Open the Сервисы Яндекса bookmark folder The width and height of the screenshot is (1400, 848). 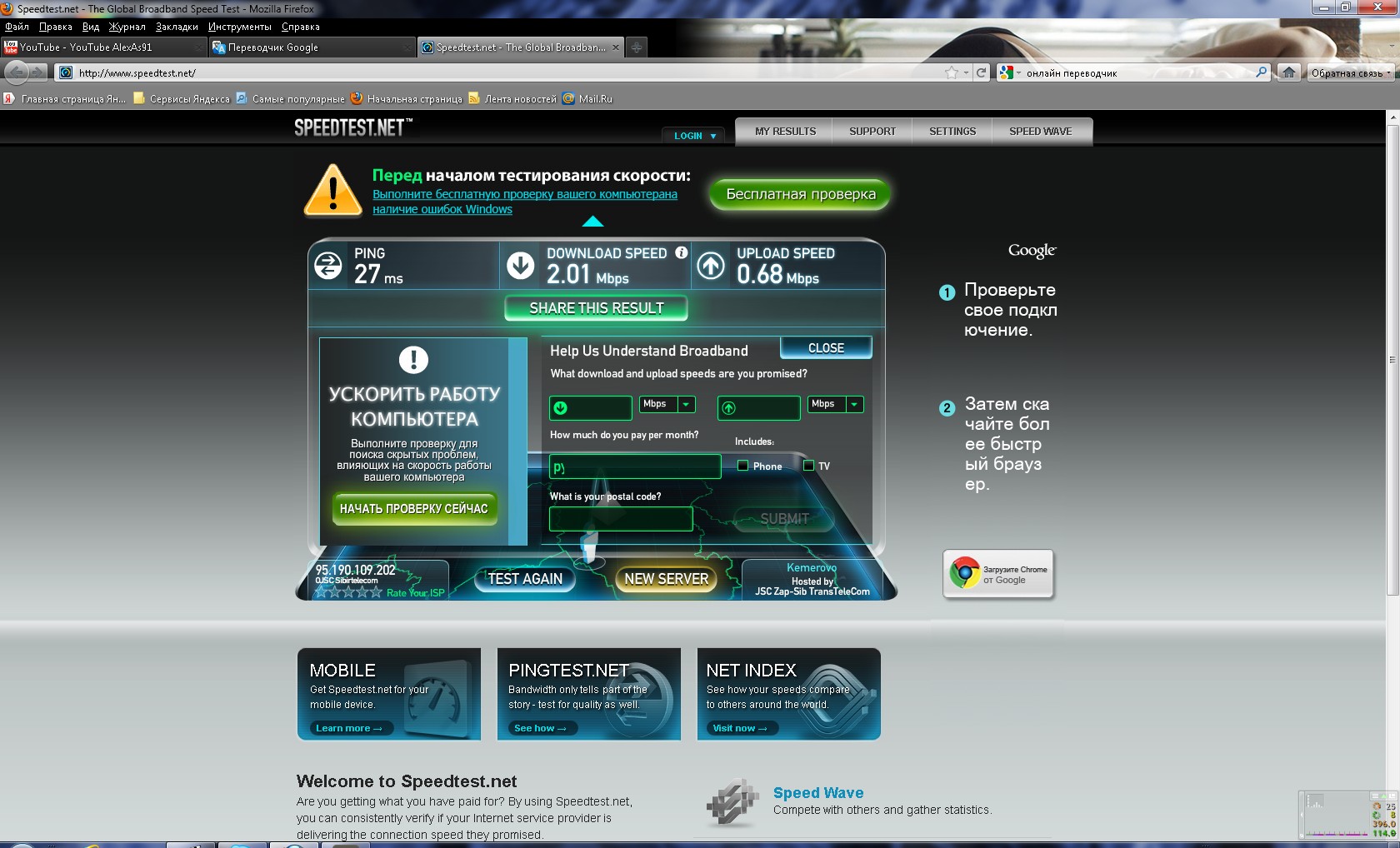(x=182, y=98)
